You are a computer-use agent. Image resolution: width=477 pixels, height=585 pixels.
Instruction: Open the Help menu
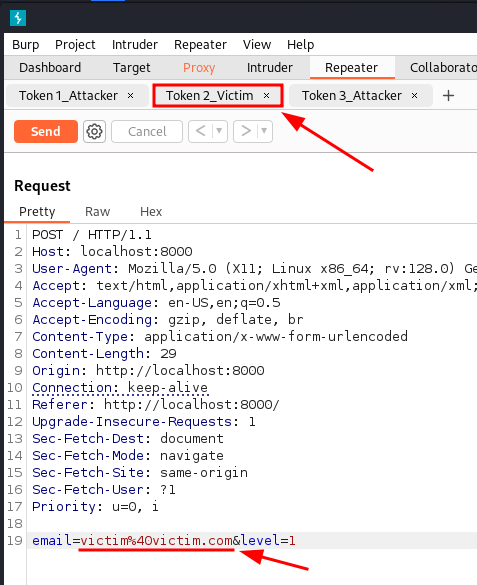(x=300, y=45)
